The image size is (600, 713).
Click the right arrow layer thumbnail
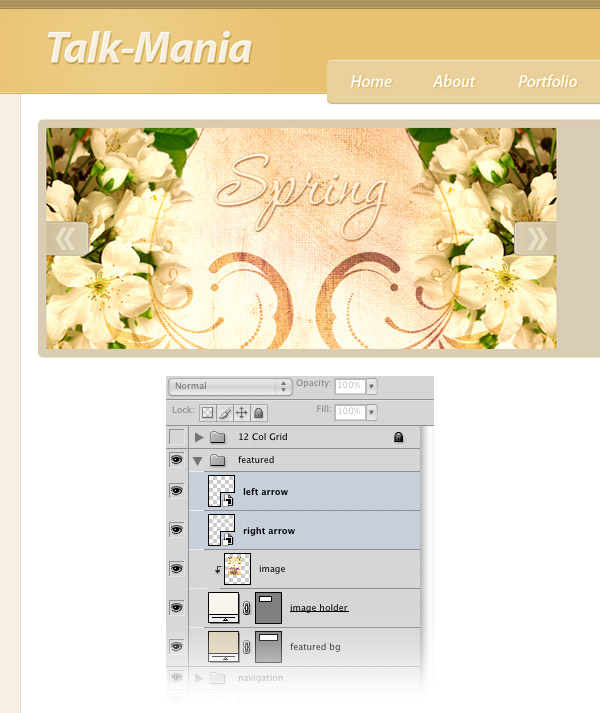coord(222,530)
